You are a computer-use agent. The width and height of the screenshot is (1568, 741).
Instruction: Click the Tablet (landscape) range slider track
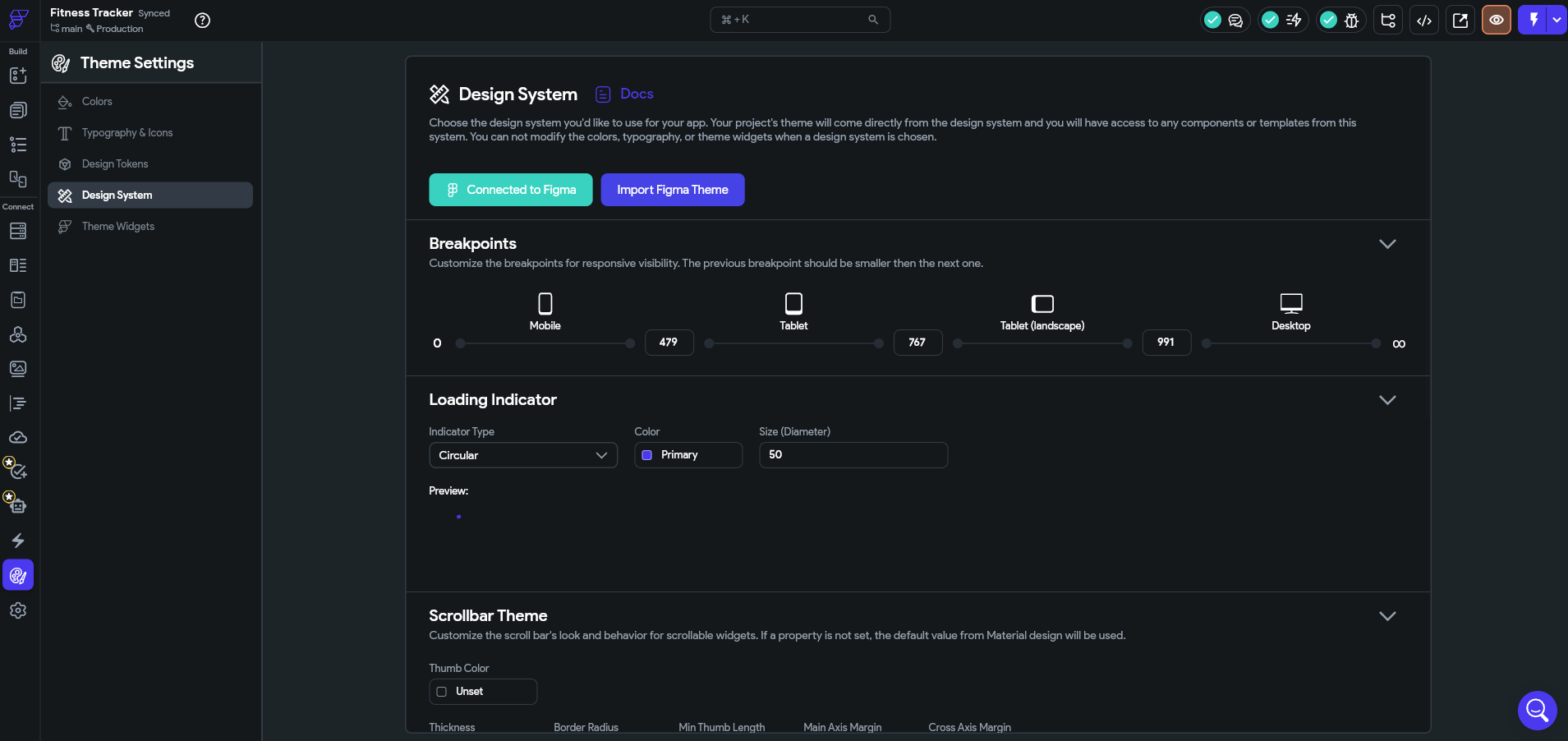[1042, 343]
